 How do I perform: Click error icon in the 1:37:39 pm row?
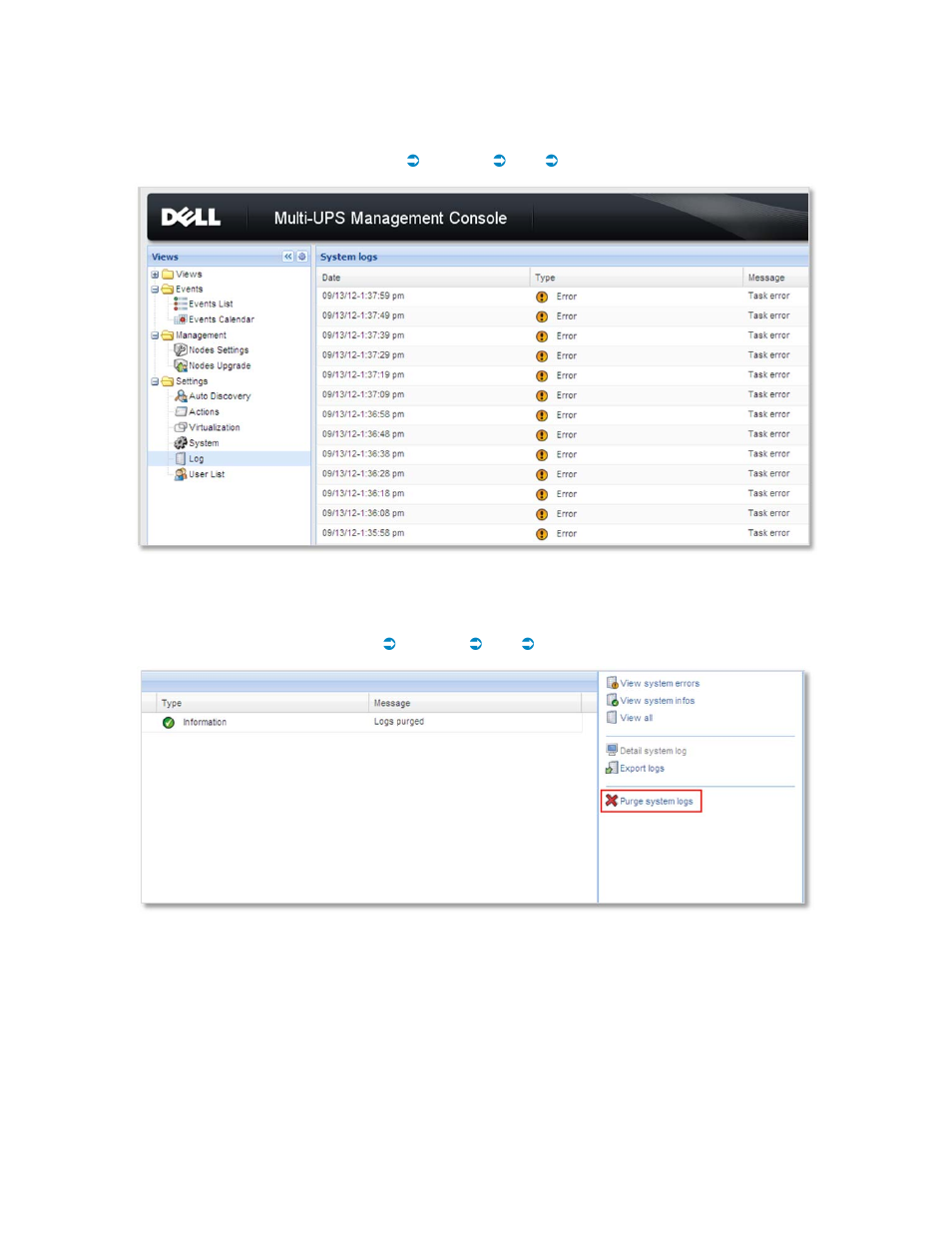542,336
